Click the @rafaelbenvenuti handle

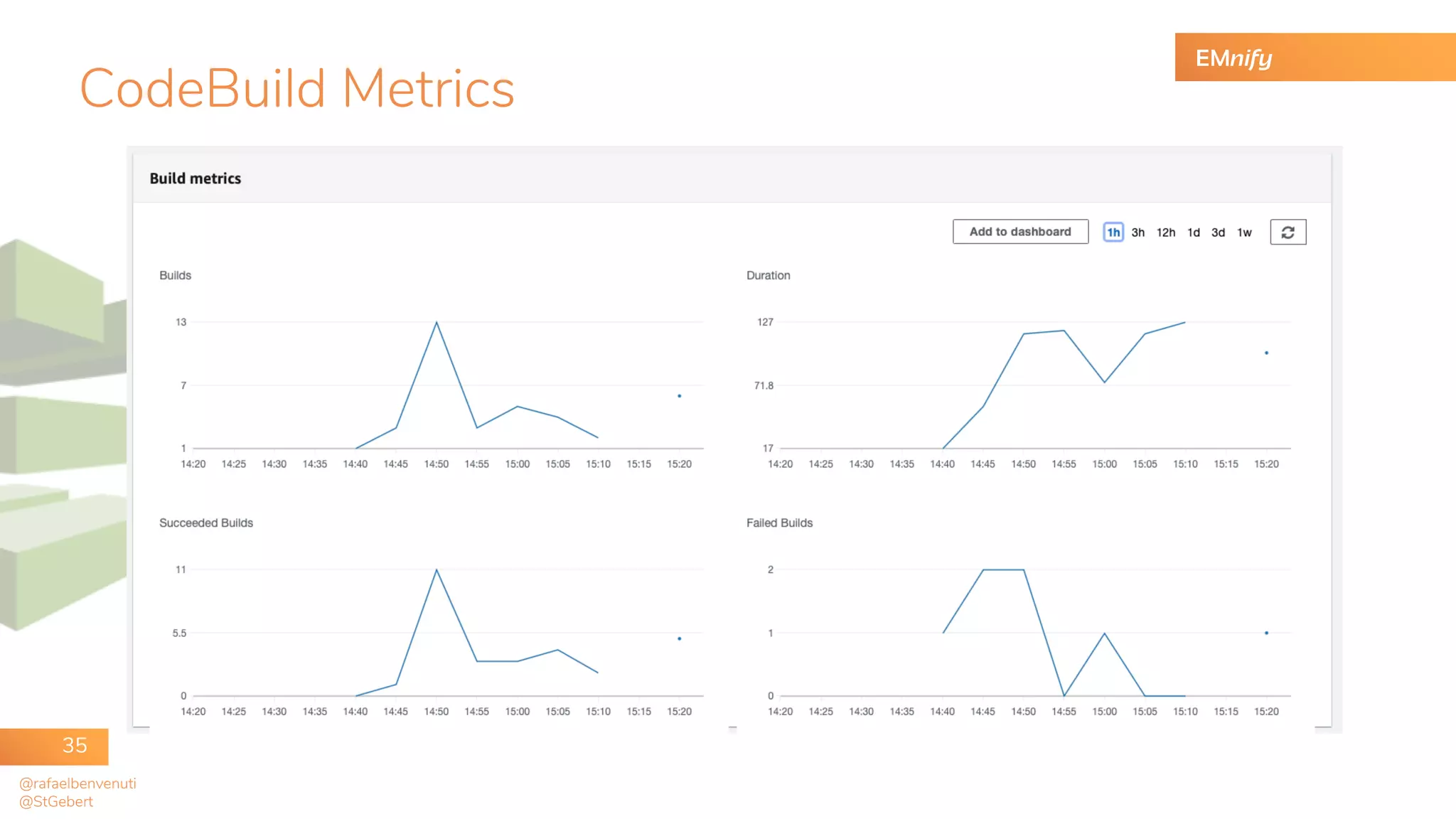[77, 783]
